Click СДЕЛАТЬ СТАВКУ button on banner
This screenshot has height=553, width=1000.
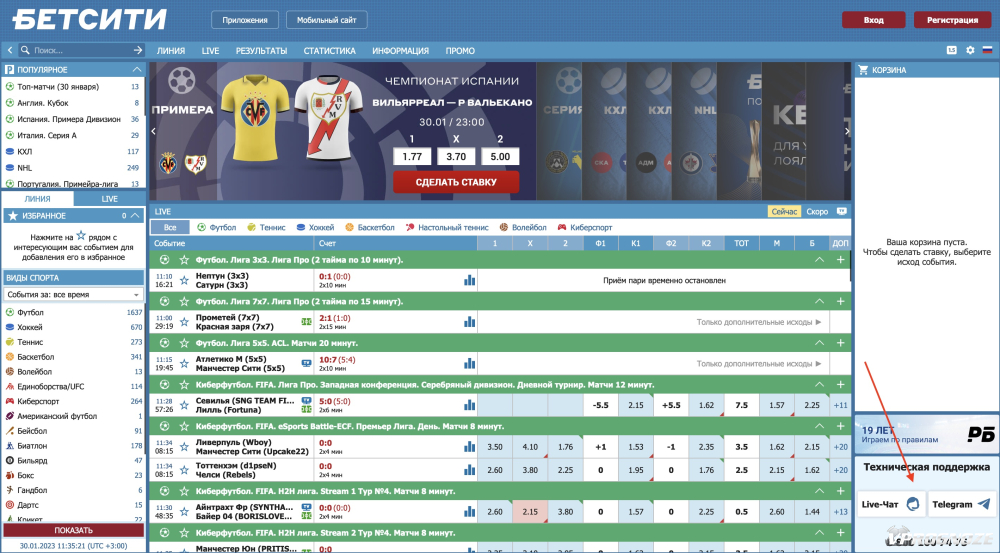pyautogui.click(x=456, y=182)
